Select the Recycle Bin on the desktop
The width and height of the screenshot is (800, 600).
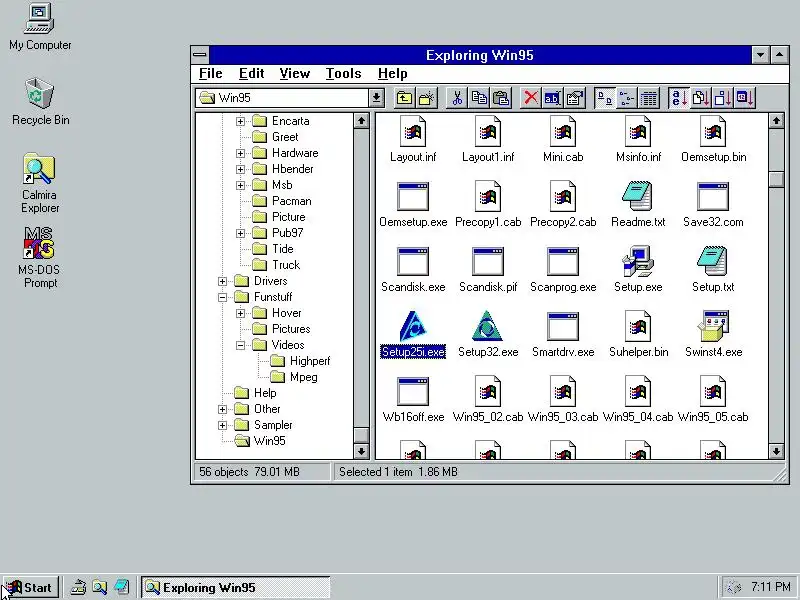pyautogui.click(x=40, y=102)
